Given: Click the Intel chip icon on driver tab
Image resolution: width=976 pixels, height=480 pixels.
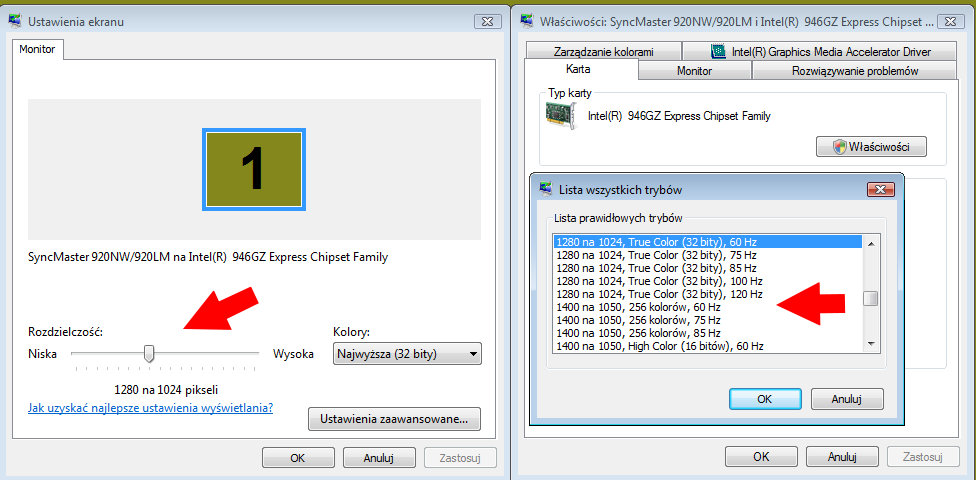Looking at the screenshot, I should pos(718,52).
